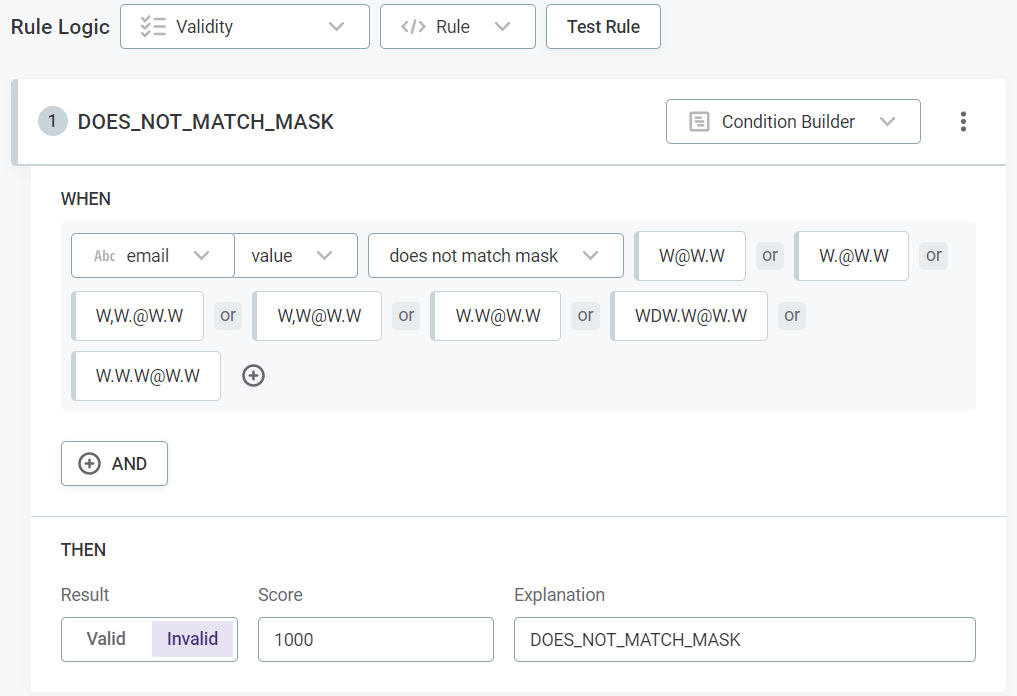
Task: Click the plus icon to add another mask
Action: [x=253, y=375]
